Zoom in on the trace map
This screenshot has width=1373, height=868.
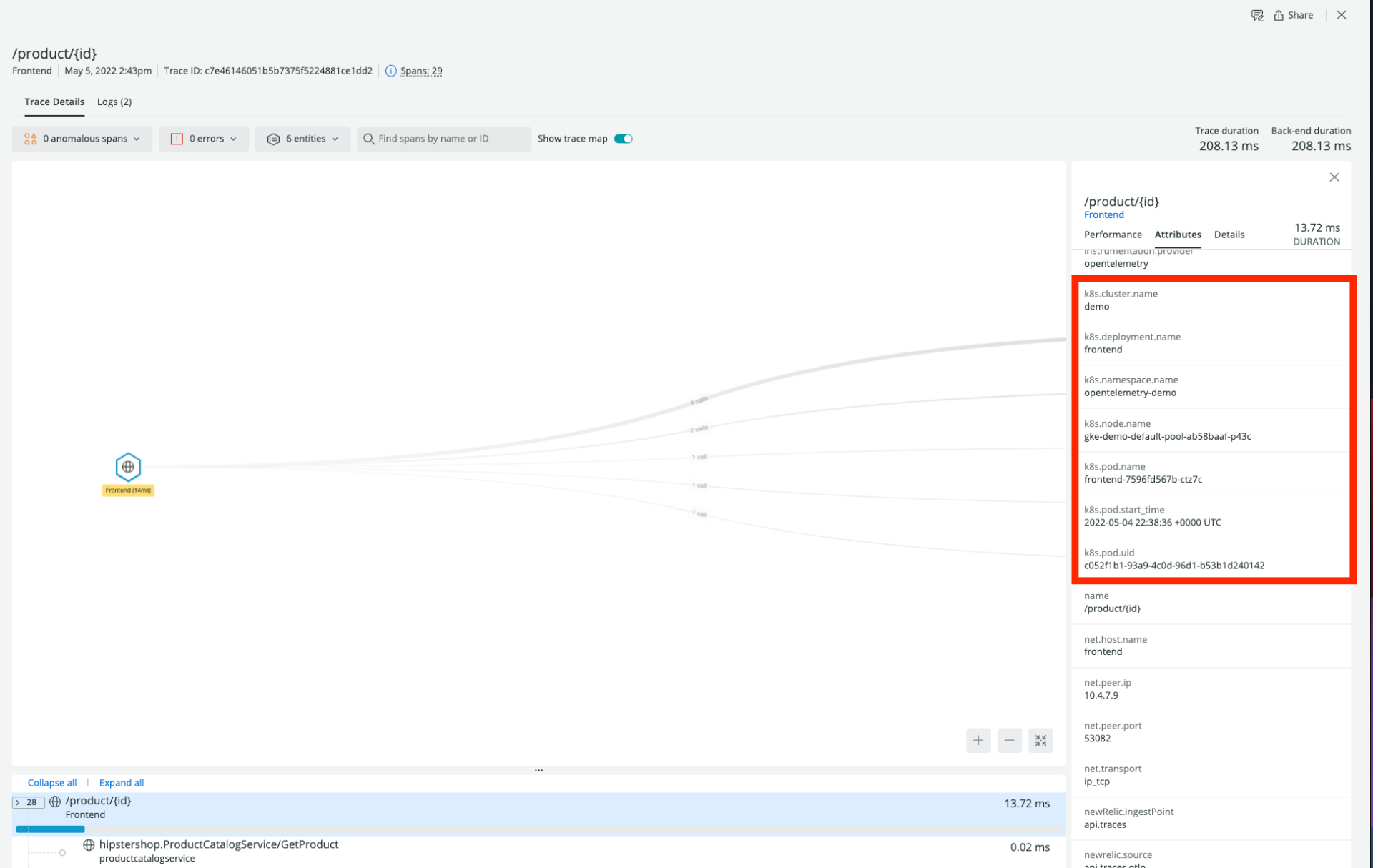(x=978, y=740)
